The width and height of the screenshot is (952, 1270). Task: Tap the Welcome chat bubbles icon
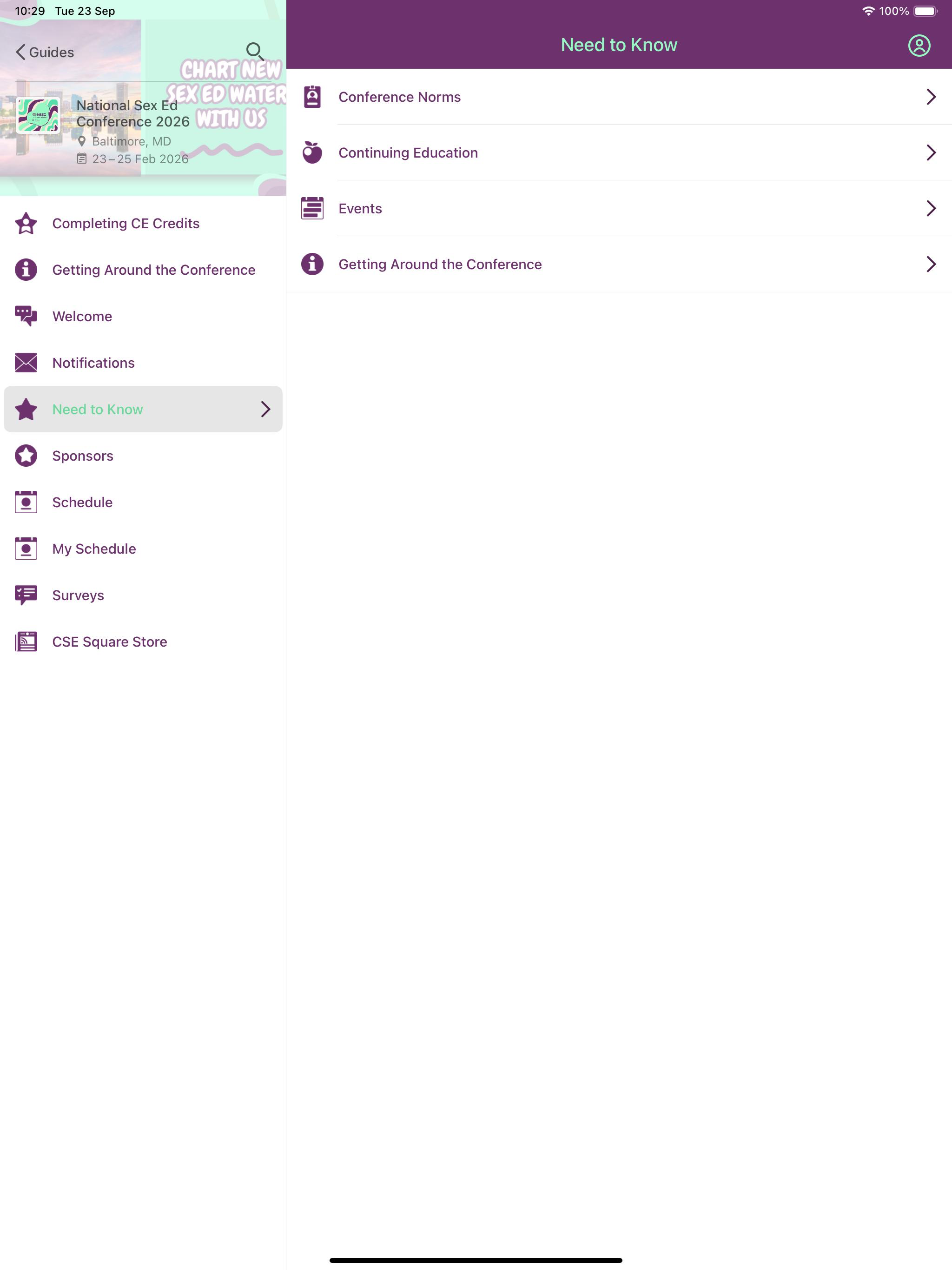26,317
